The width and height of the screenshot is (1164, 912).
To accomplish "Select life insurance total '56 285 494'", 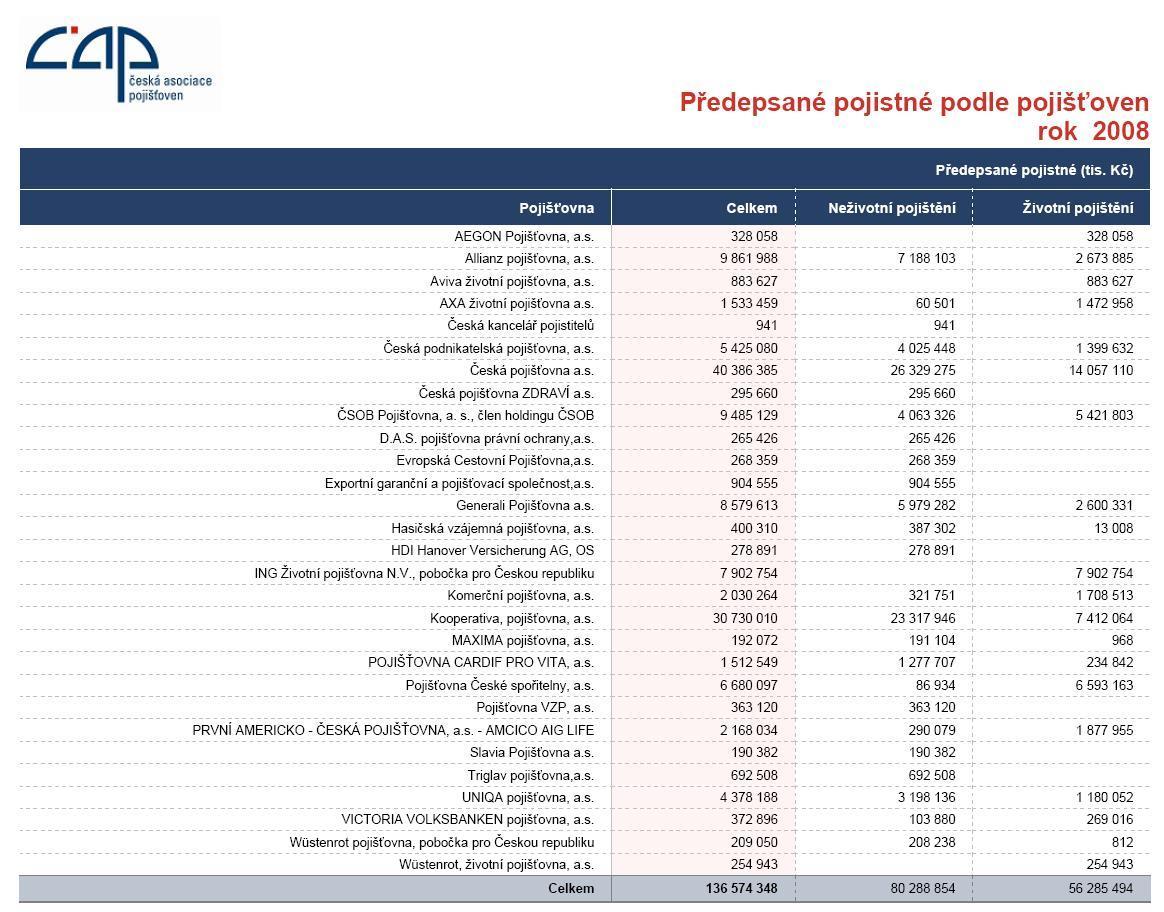I will pos(1101,888).
